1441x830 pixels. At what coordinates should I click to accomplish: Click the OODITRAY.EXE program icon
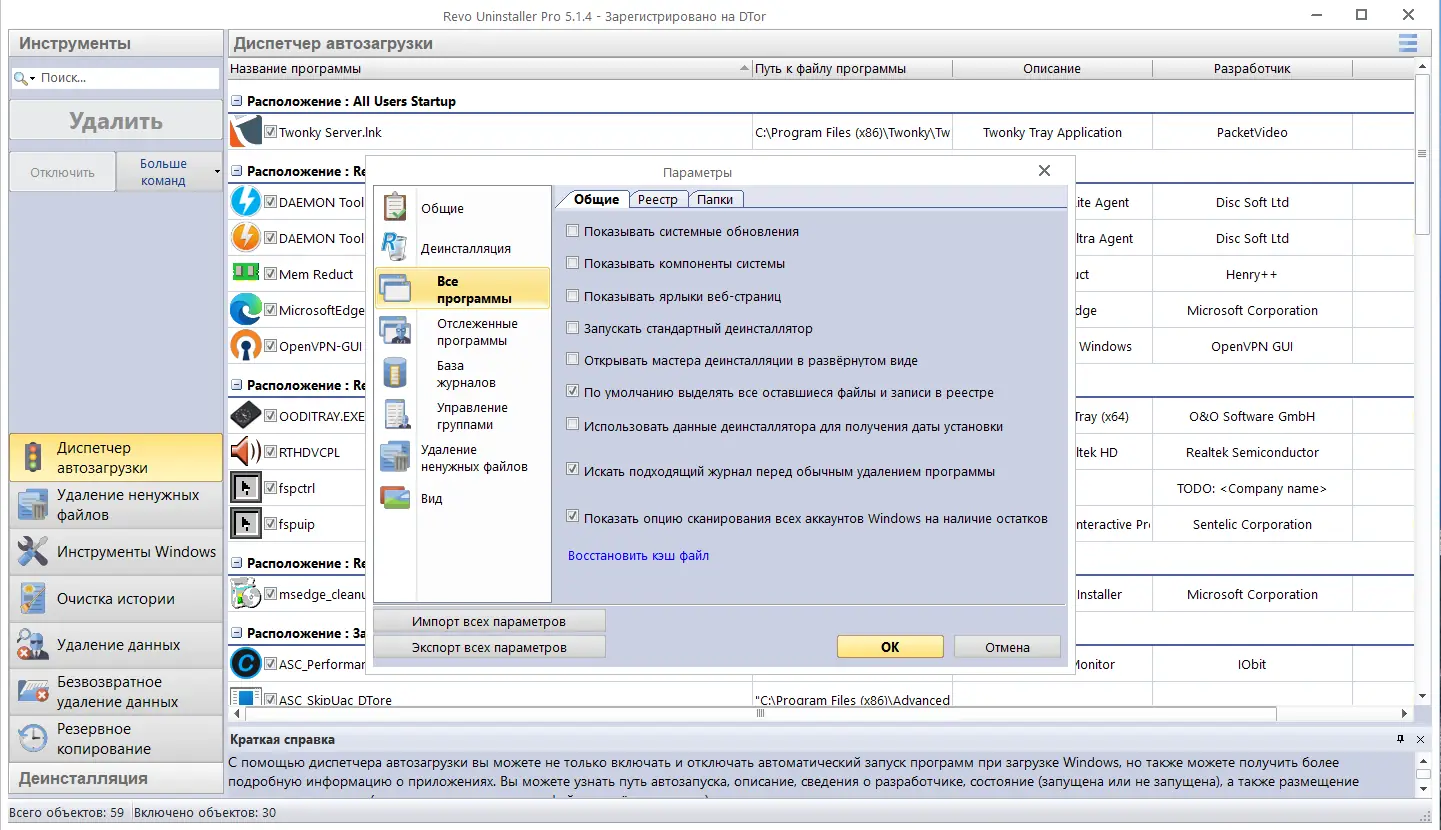click(x=245, y=416)
